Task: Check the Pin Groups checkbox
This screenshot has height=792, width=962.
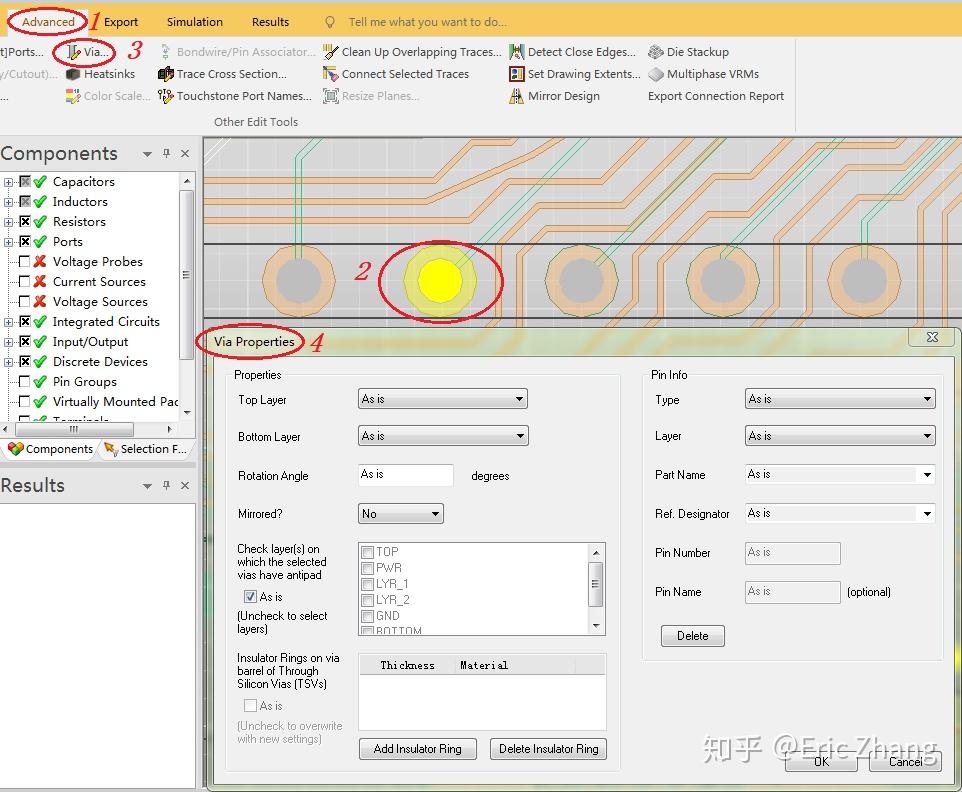Action: (25, 382)
